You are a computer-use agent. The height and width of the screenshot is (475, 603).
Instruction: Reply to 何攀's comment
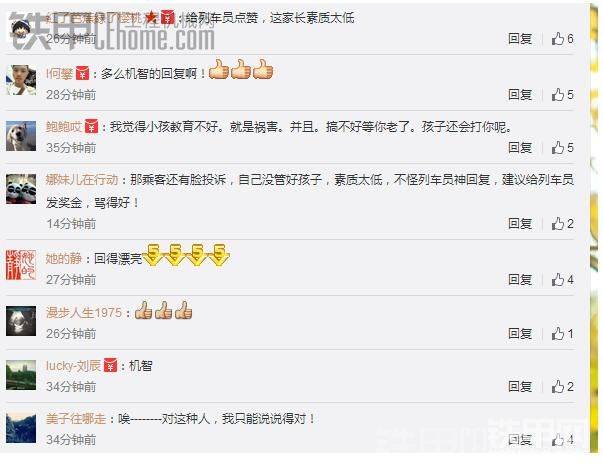coord(520,95)
